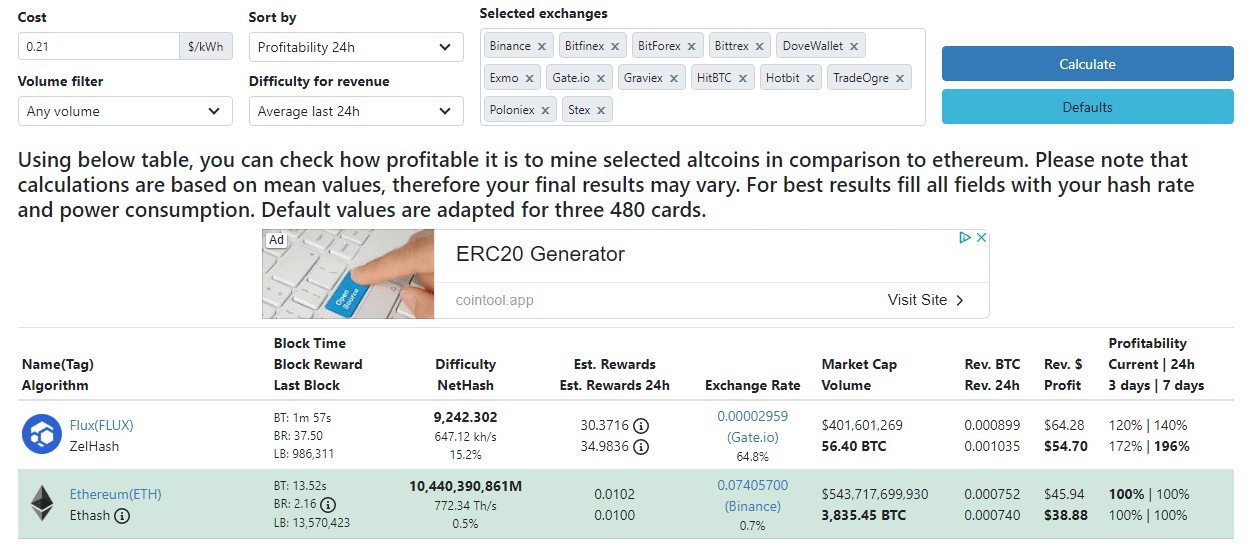
Task: Remove Hotbit exchange tag
Action: pos(810,79)
